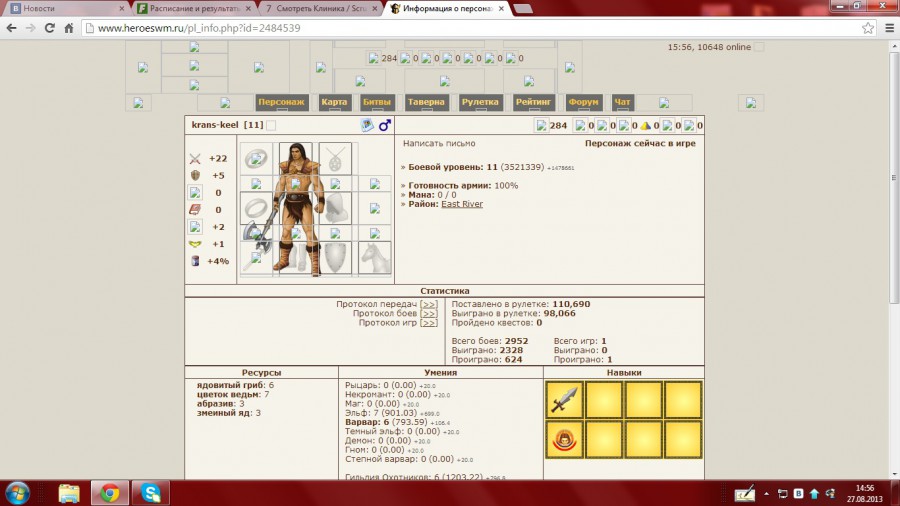Click the browser Back arrow

tap(11, 28)
